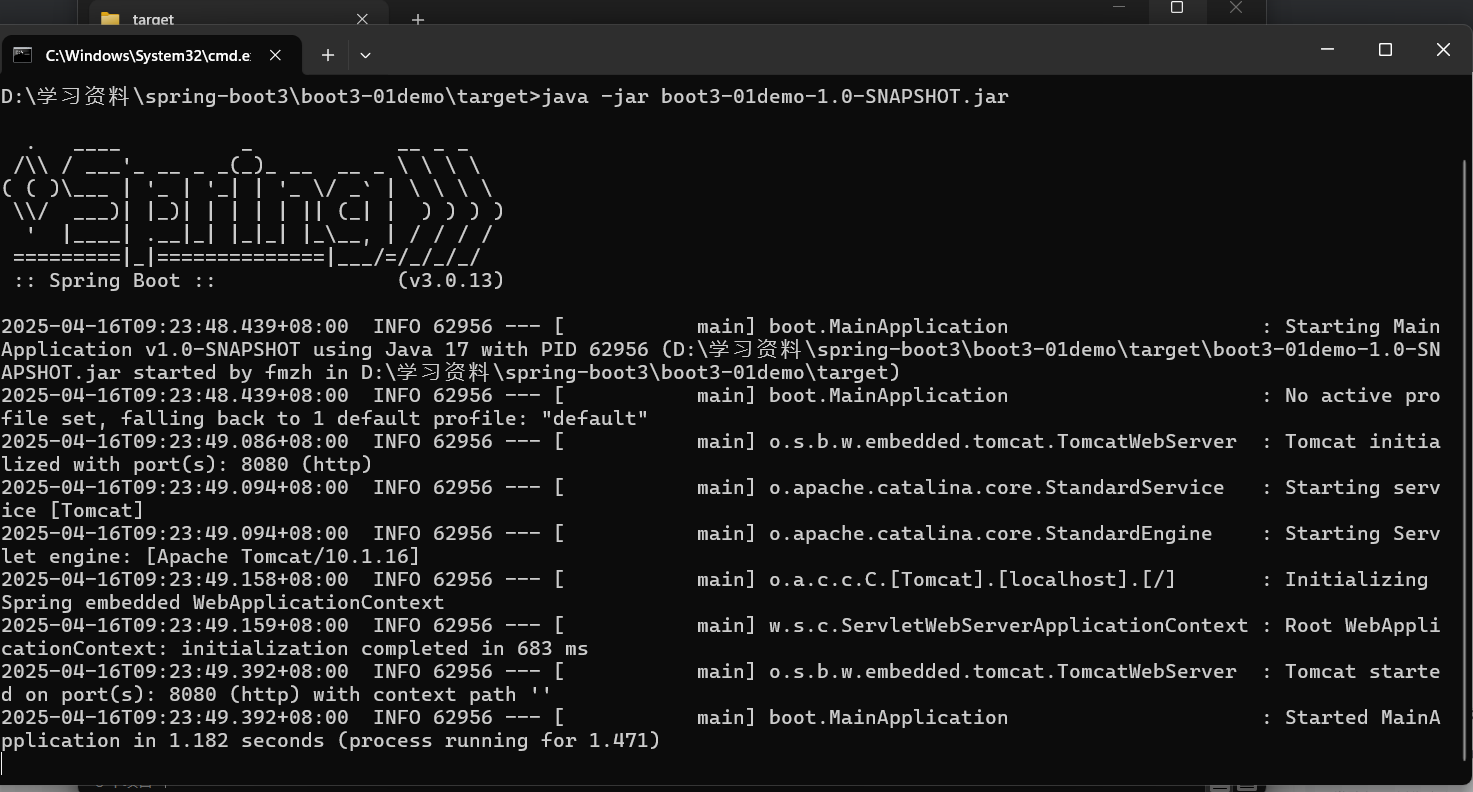Expand the terminal profile dropdown chevron

365,55
